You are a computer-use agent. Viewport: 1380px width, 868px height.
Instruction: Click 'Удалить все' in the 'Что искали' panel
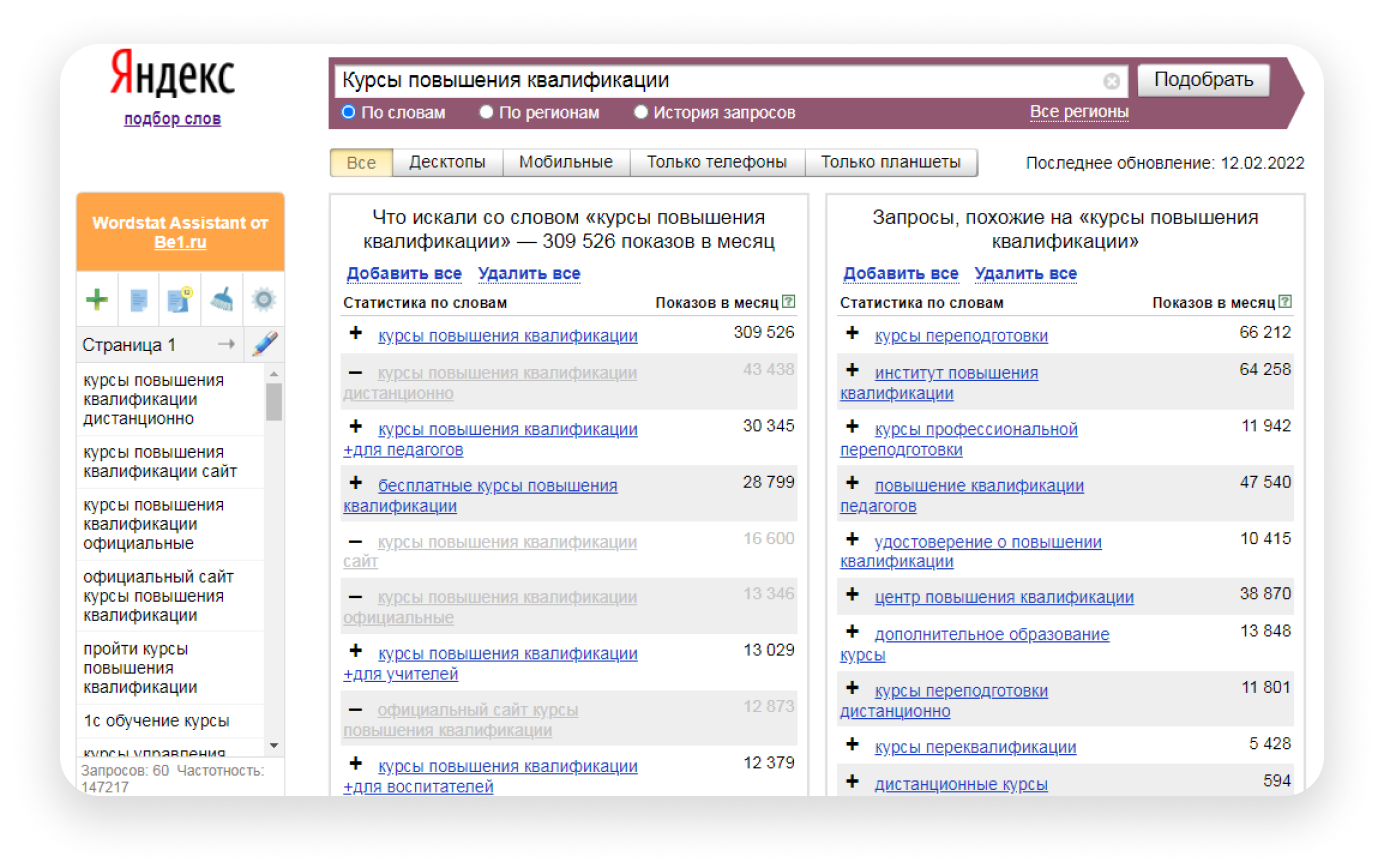coord(529,273)
